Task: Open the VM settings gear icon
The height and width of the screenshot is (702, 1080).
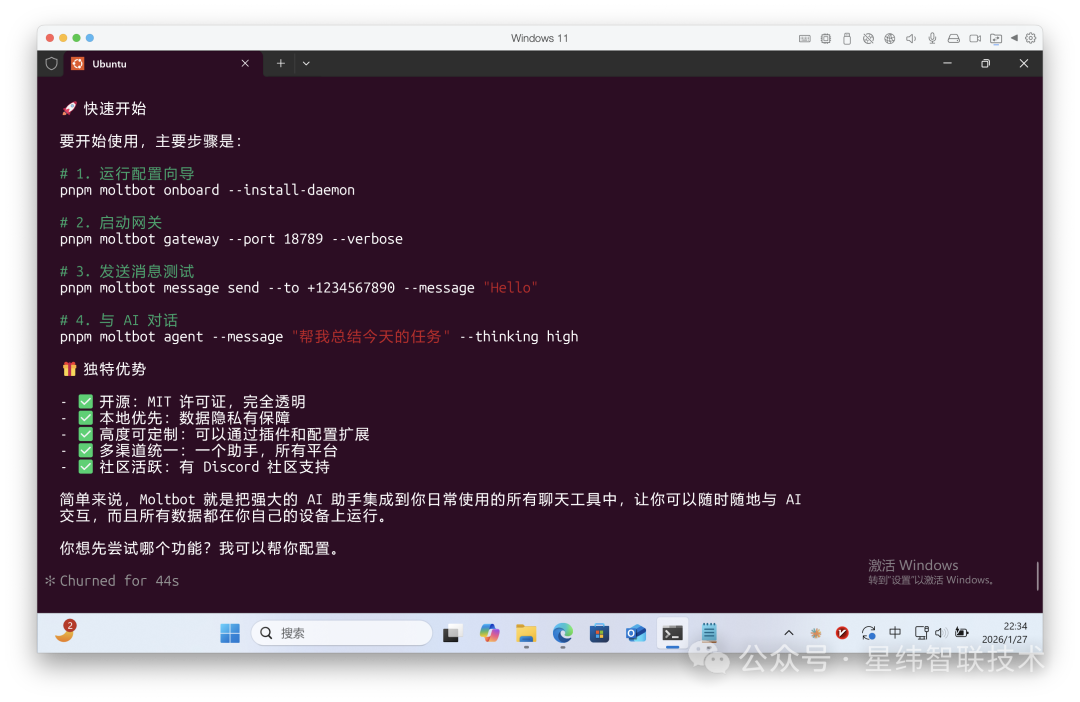Action: tap(1031, 39)
